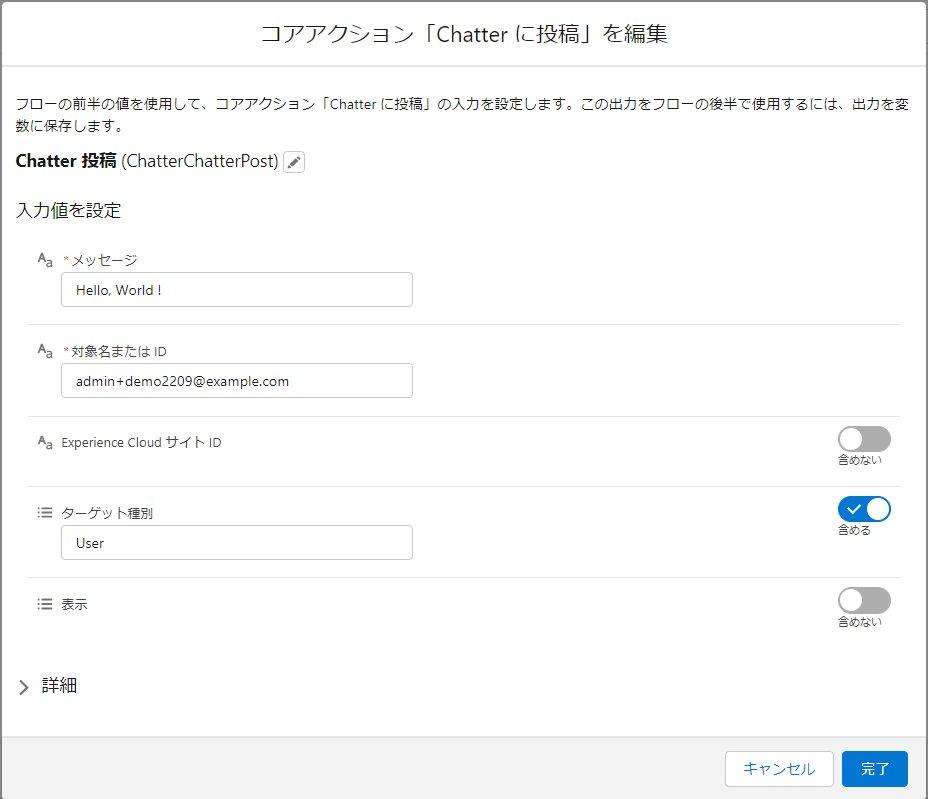Screen dimensions: 928x799
Task: Open the ターゲット種別 field showing User
Action: [x=237, y=543]
